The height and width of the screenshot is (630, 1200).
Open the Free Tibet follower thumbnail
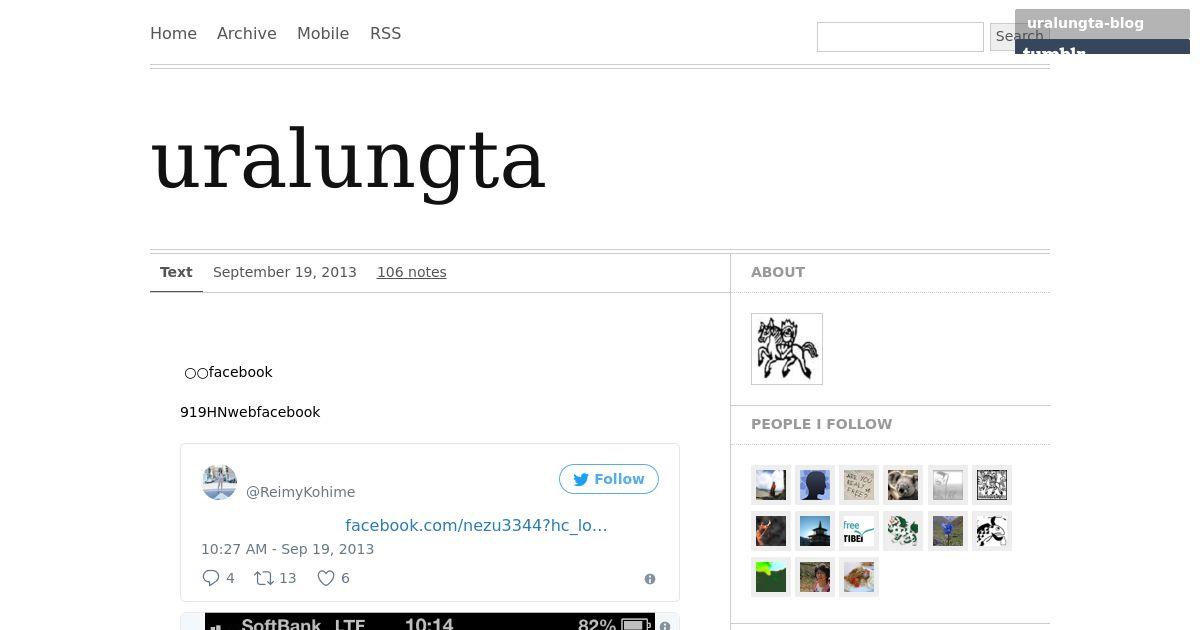coord(859,531)
